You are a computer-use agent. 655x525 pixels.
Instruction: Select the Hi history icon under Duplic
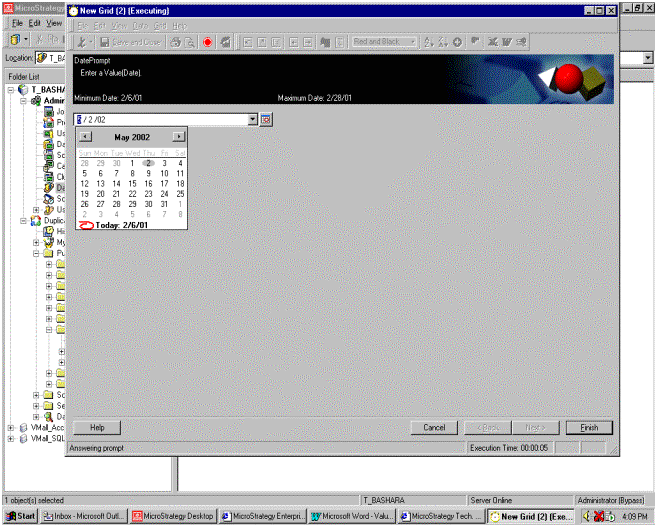[49, 231]
